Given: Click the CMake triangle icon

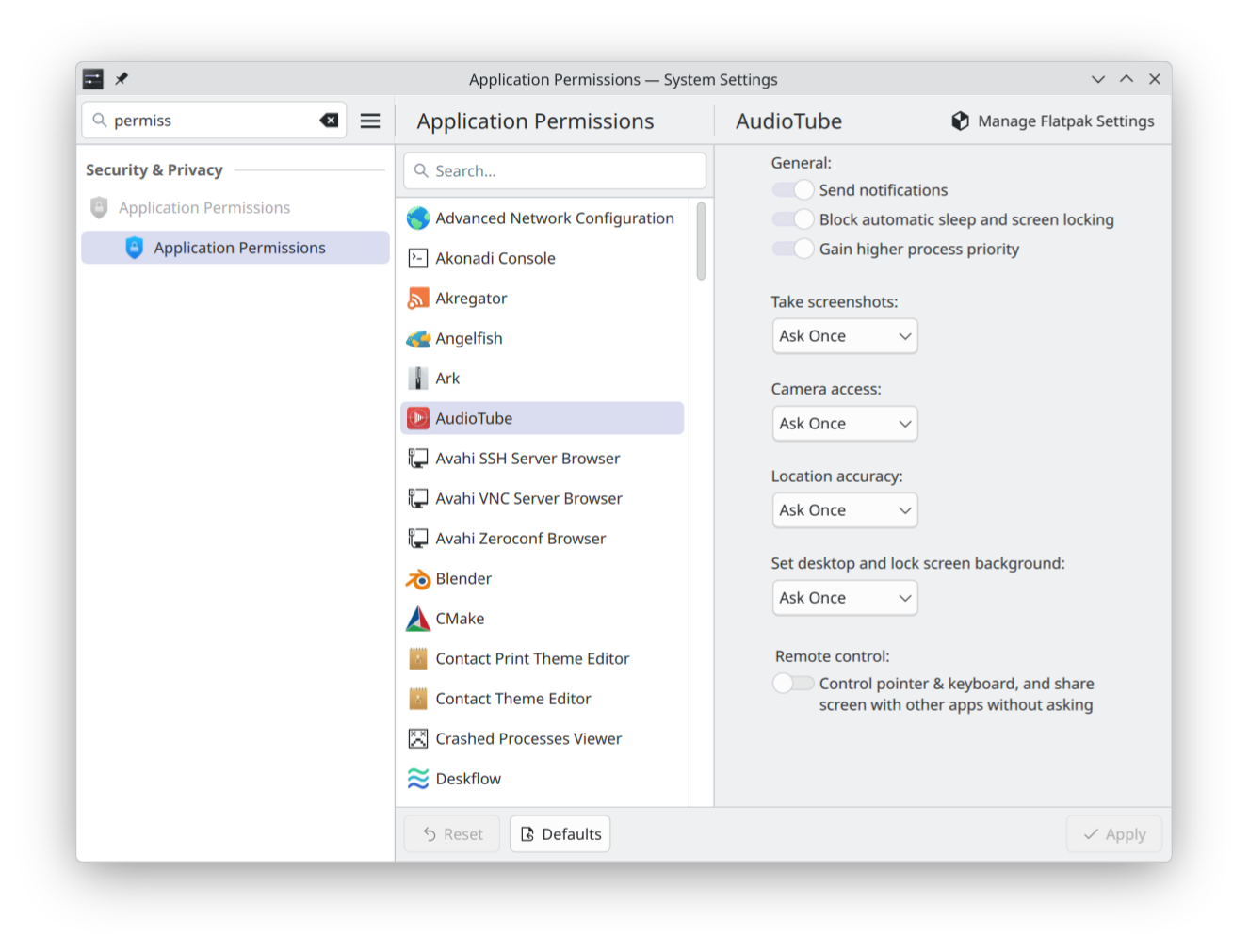Looking at the screenshot, I should [x=417, y=618].
